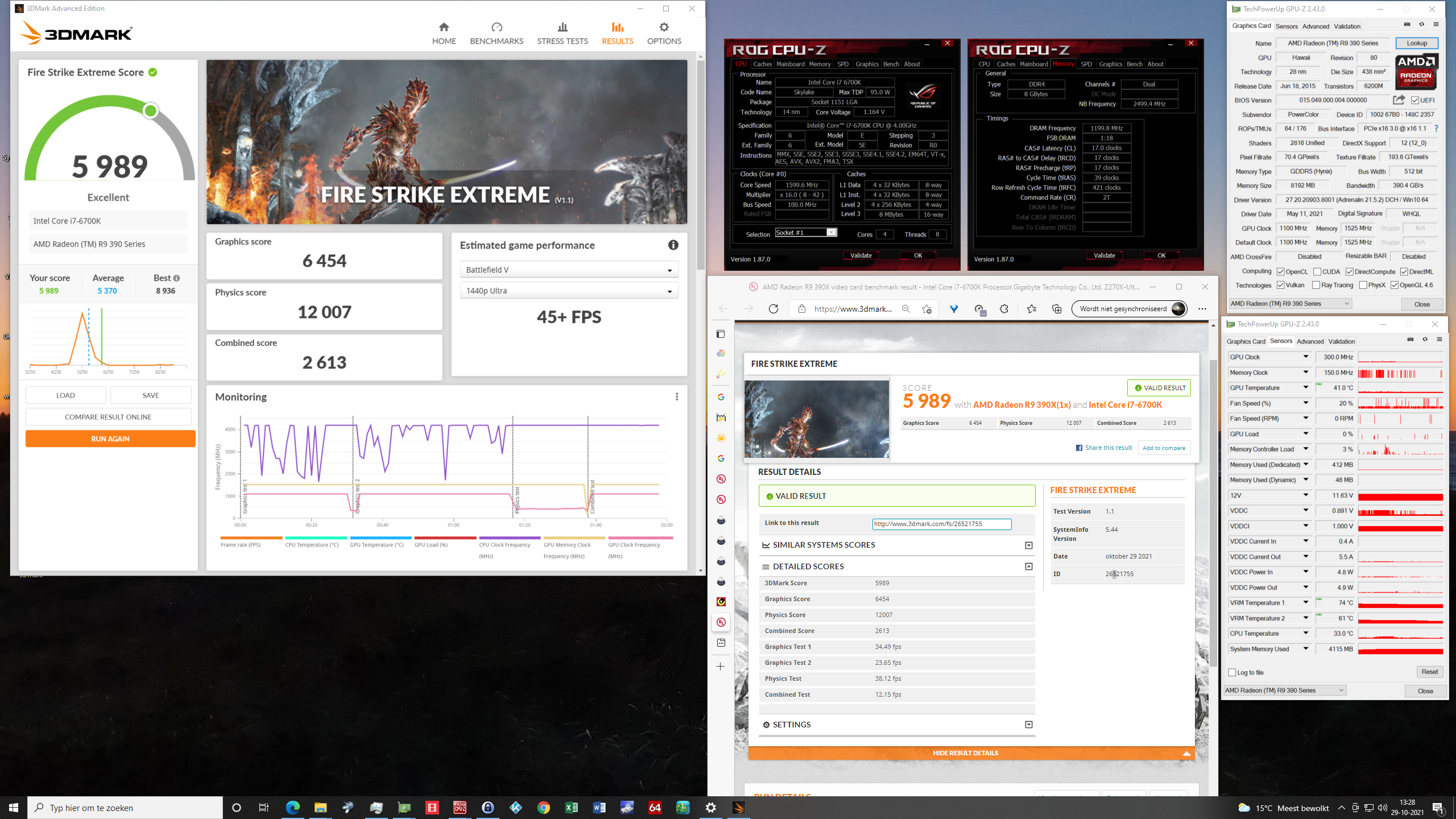Open the tab actions menu in vertical tabs
The image size is (1456, 819).
tap(721, 334)
